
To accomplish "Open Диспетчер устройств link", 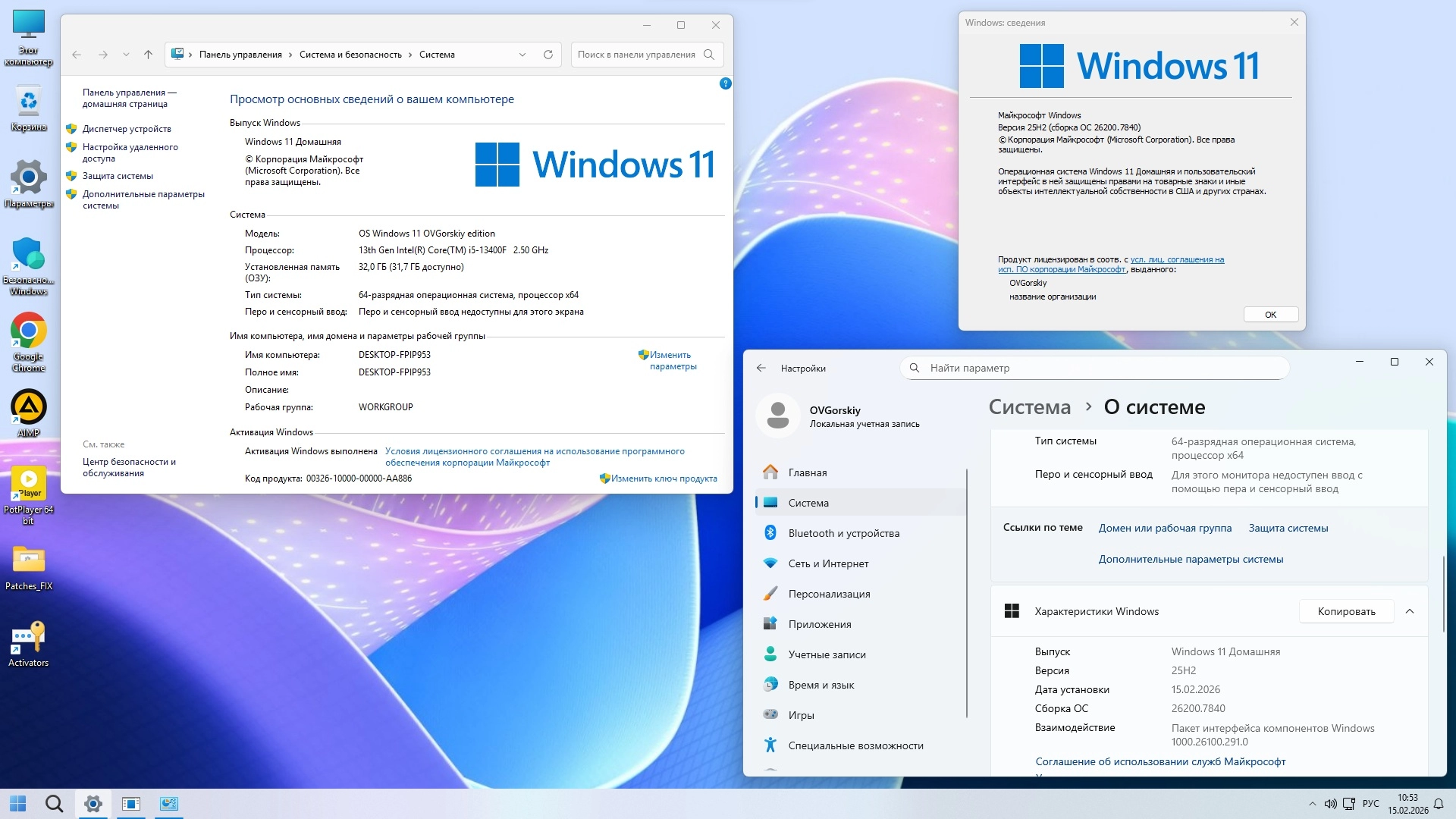I will (127, 129).
